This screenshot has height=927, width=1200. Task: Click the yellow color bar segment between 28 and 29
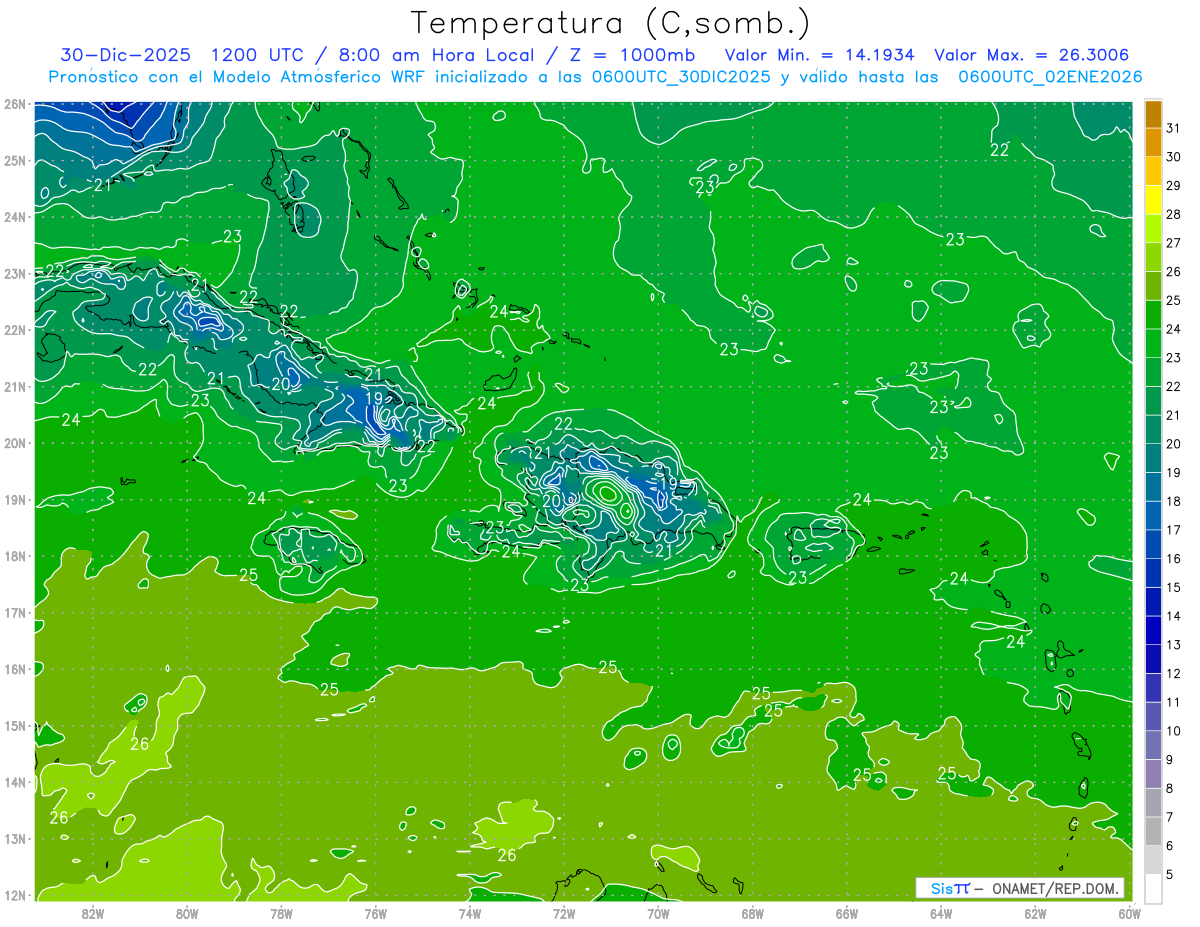[x=1153, y=200]
